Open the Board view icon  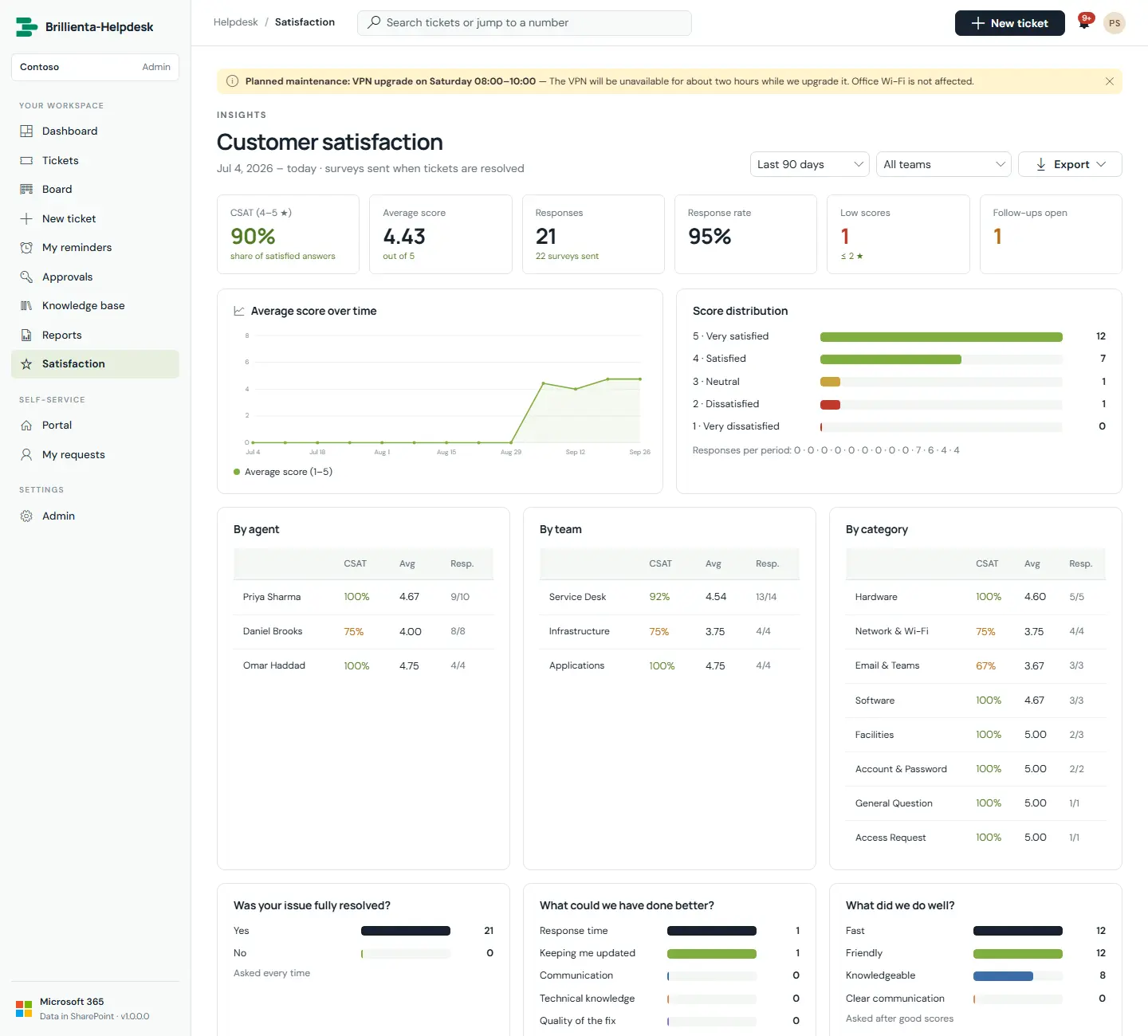coord(26,189)
